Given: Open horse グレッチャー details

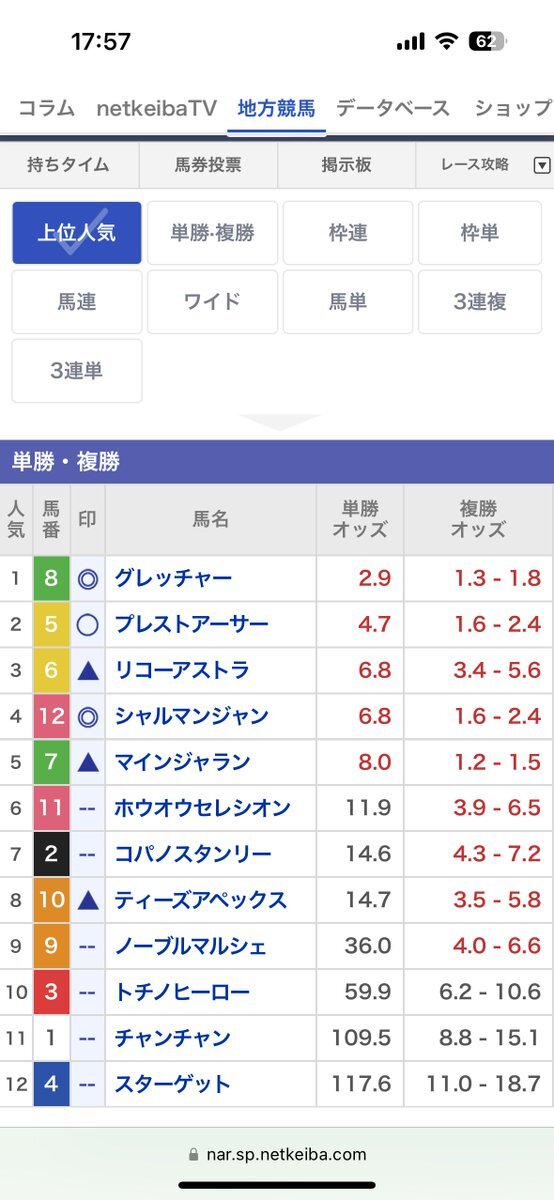Looking at the screenshot, I should 173,578.
